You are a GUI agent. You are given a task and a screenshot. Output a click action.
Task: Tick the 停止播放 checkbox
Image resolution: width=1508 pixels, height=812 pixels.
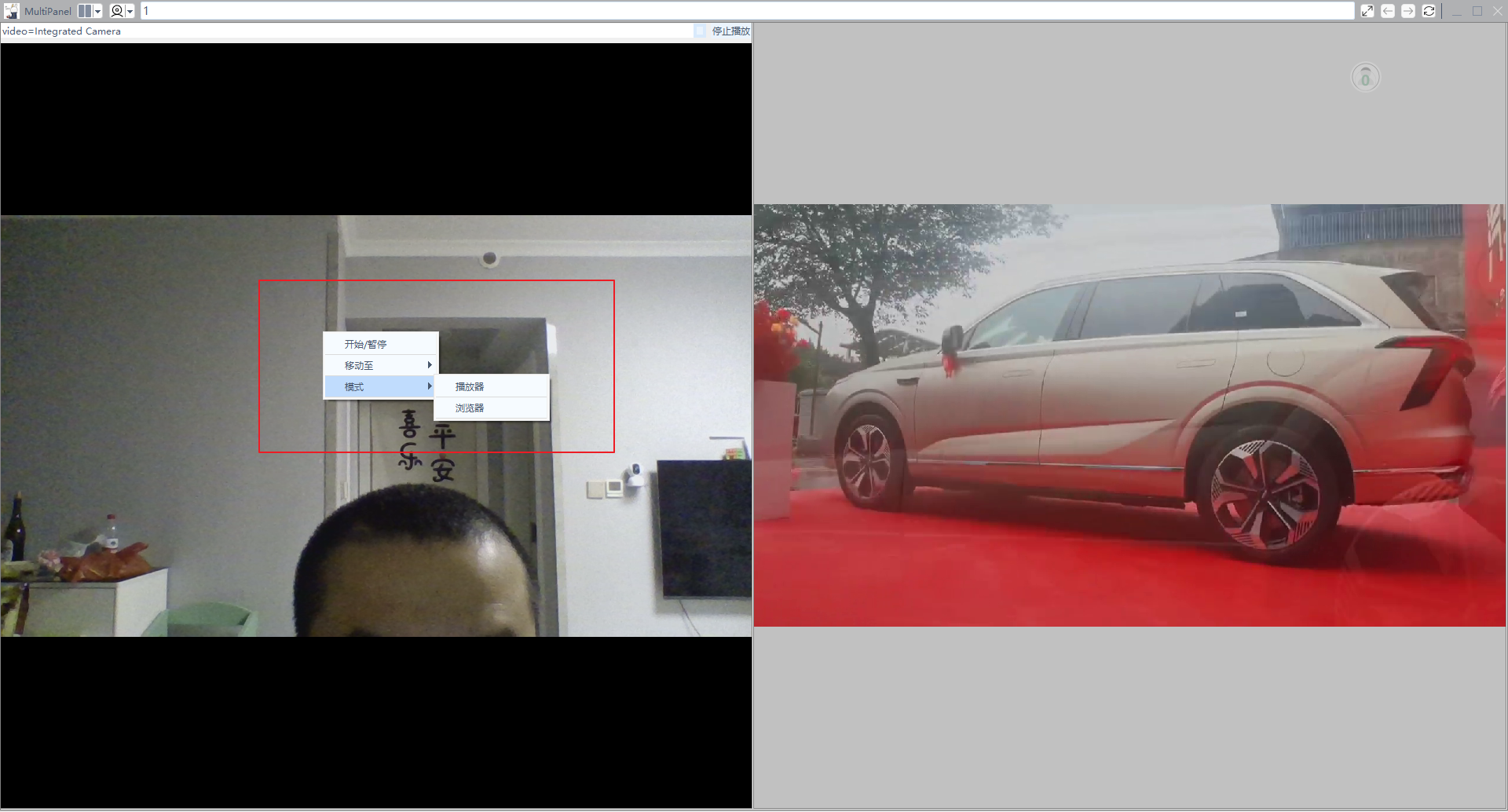[x=700, y=31]
